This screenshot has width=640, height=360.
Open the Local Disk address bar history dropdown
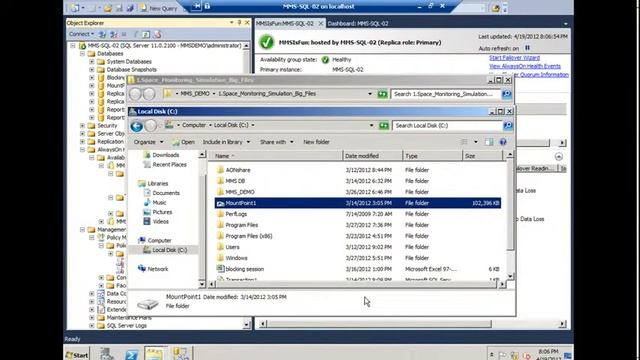(371, 125)
